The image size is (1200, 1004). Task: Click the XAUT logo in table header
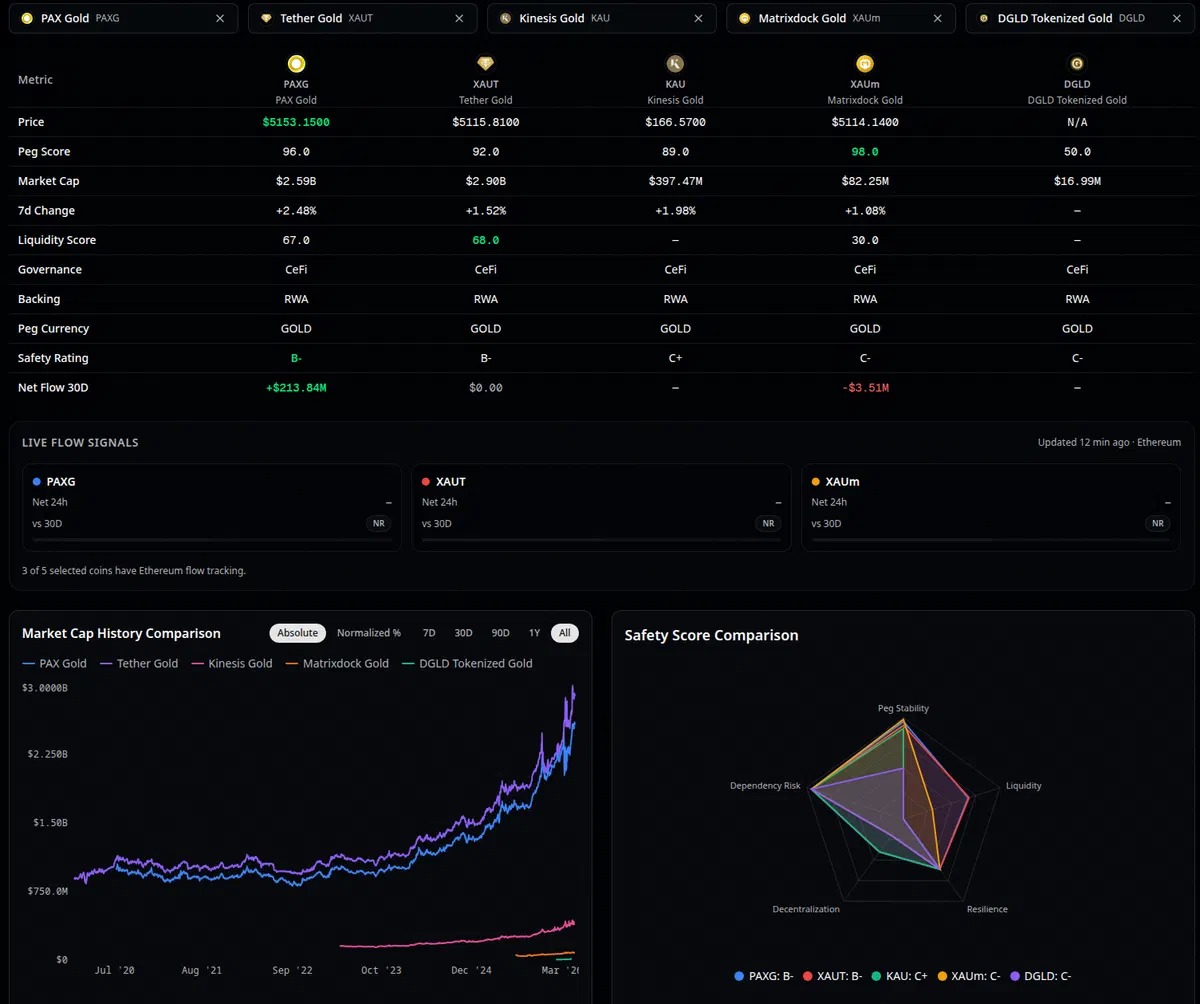(x=486, y=64)
